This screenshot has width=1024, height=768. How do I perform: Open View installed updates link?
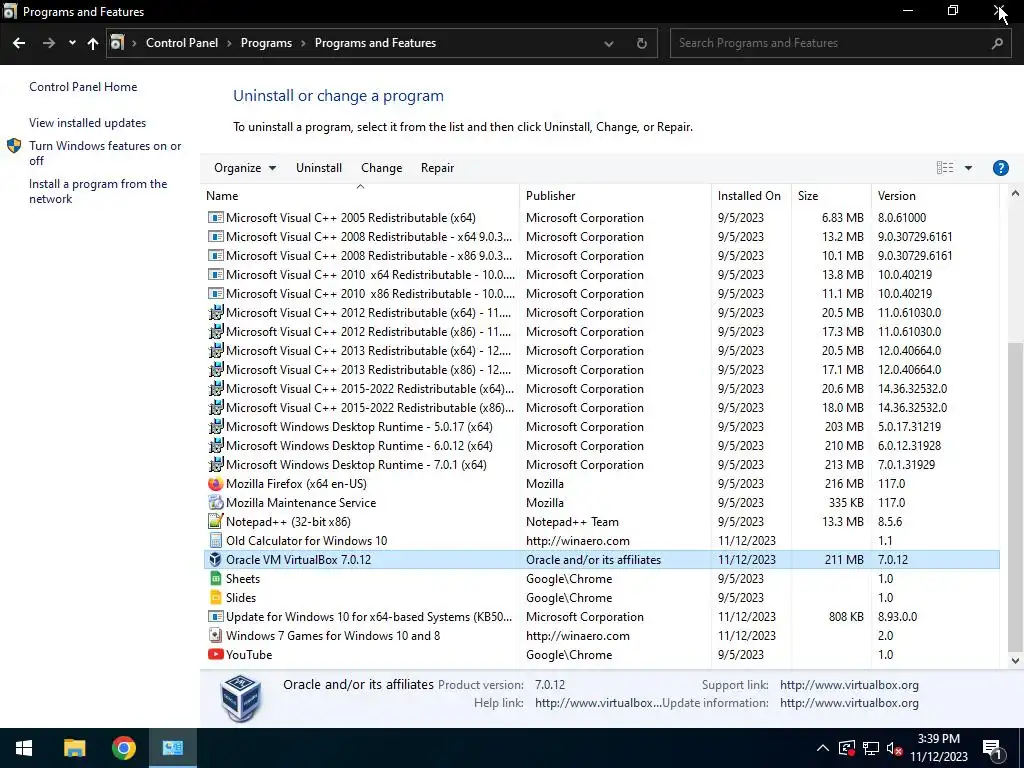pos(88,123)
